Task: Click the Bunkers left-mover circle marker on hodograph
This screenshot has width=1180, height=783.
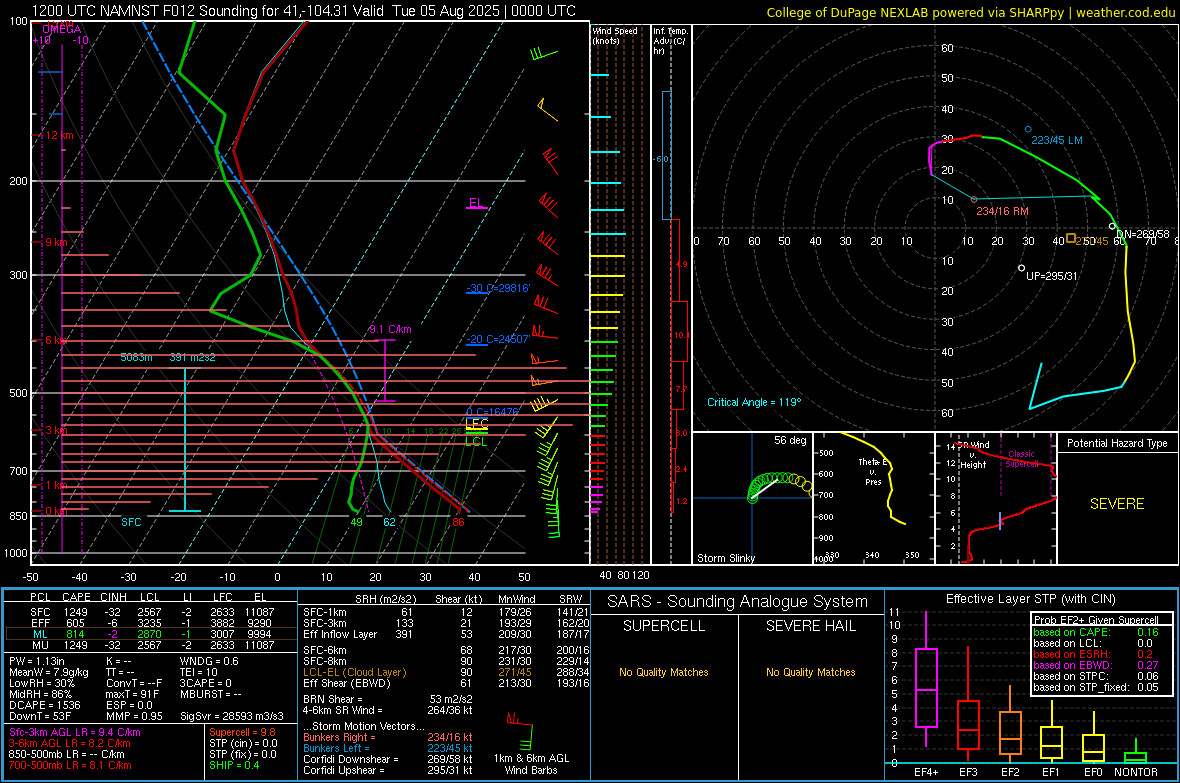Action: click(1028, 129)
